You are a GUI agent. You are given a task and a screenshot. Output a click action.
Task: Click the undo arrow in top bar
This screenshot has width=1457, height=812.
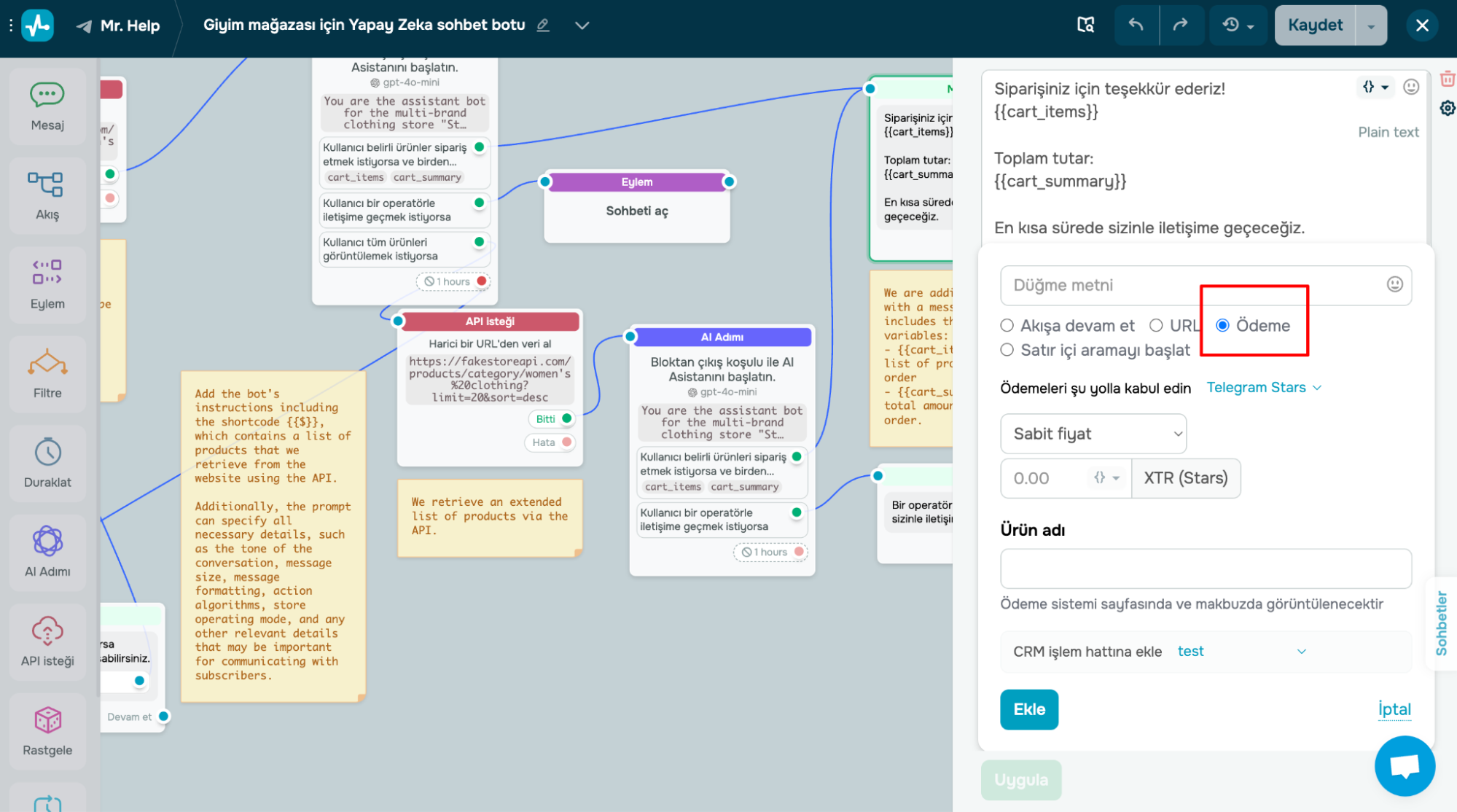[x=1136, y=25]
